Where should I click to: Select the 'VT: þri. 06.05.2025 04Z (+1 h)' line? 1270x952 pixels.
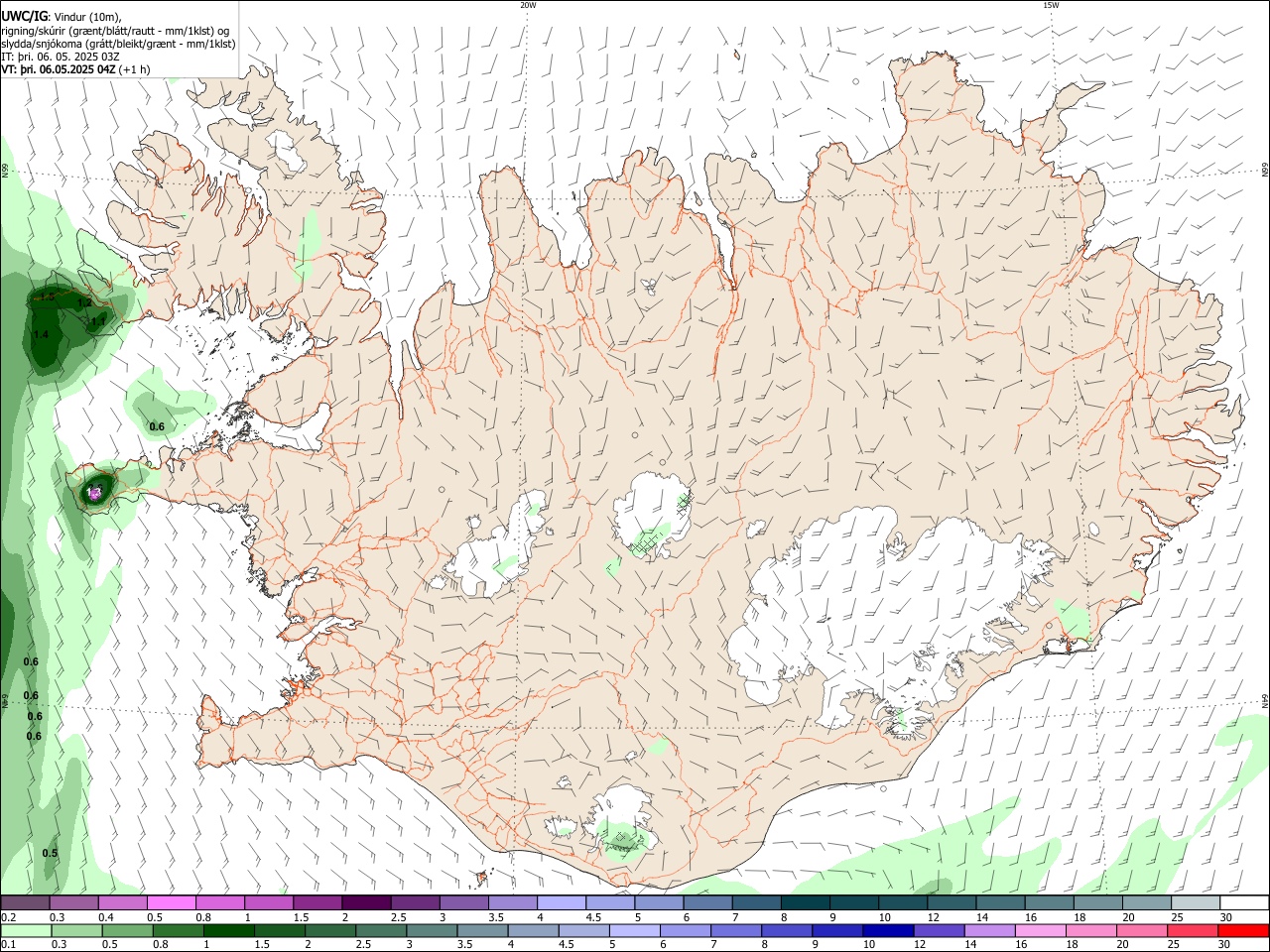pos(75,69)
